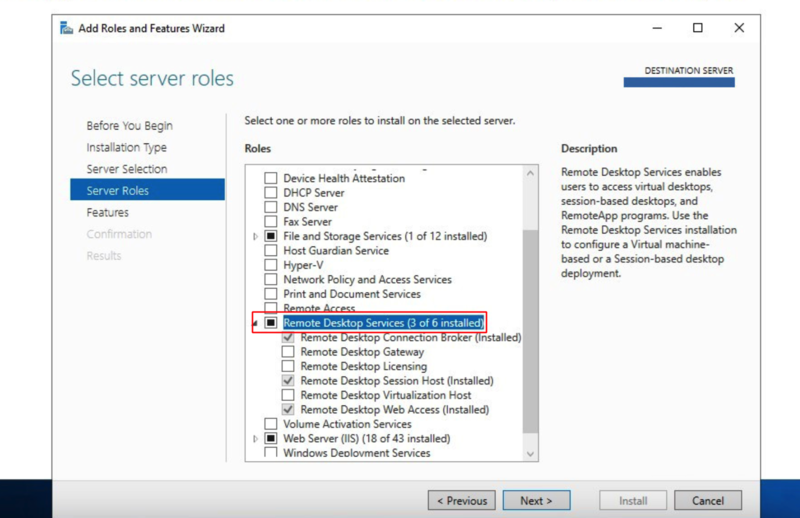This screenshot has width=800, height=518.
Task: Select File and Storage Services (1 of 12 installed) text
Action: [385, 236]
